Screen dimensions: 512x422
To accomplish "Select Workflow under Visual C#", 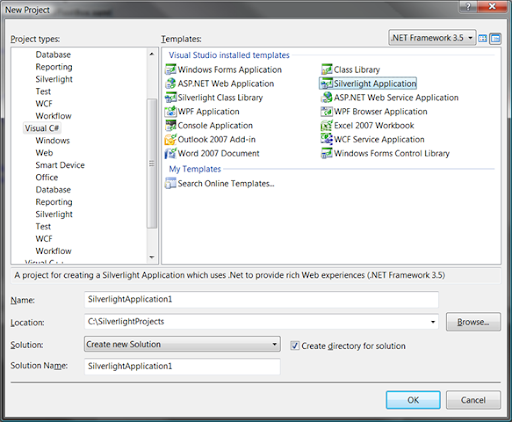I will coord(53,251).
